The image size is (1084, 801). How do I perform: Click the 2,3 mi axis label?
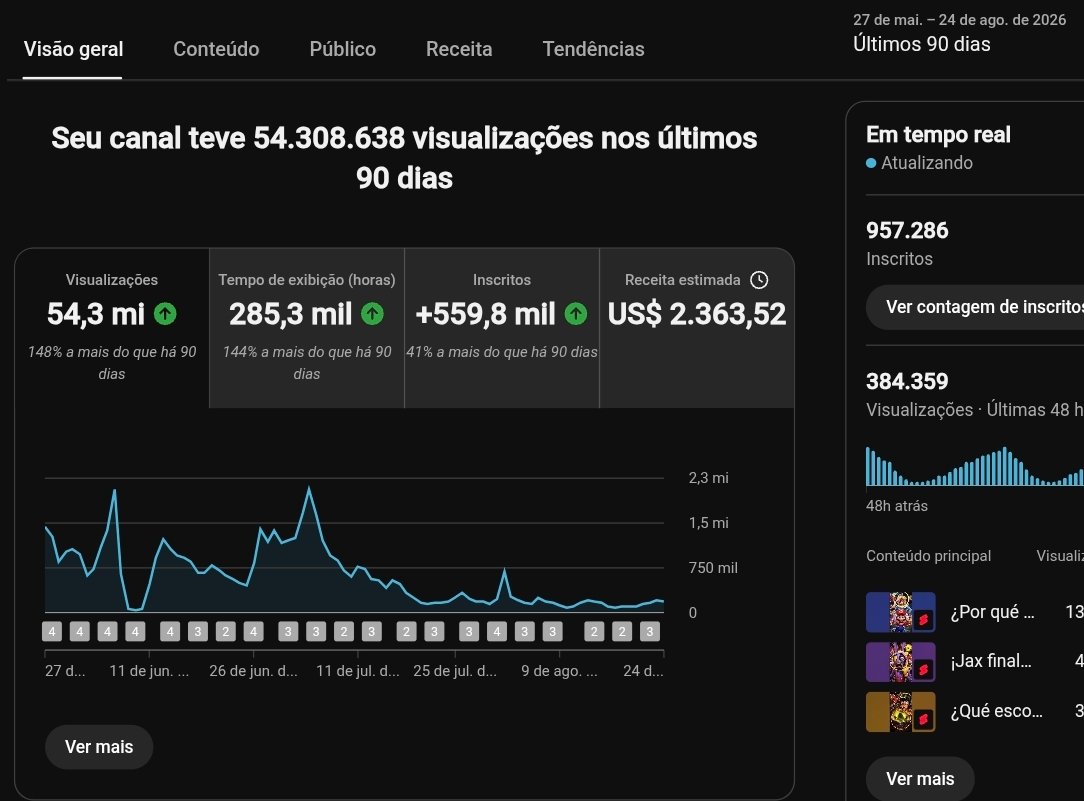[x=709, y=478]
